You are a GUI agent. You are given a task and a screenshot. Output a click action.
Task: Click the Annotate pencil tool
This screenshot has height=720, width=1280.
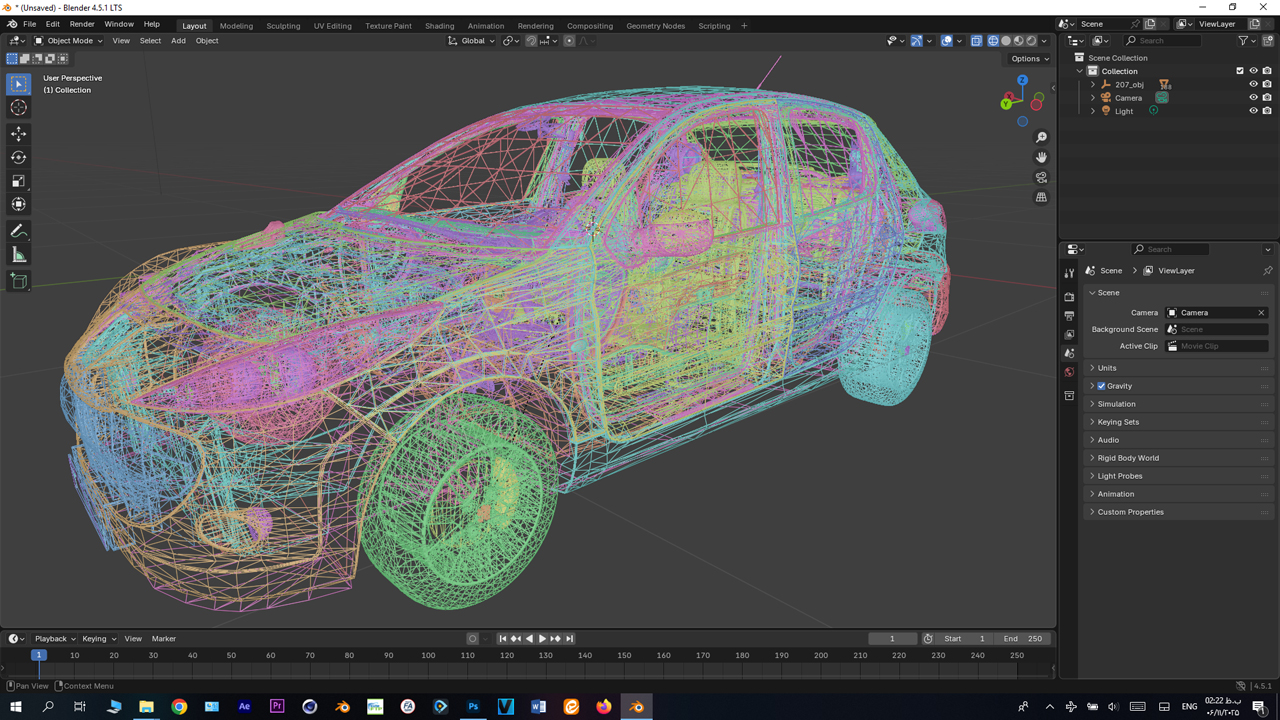[18, 231]
